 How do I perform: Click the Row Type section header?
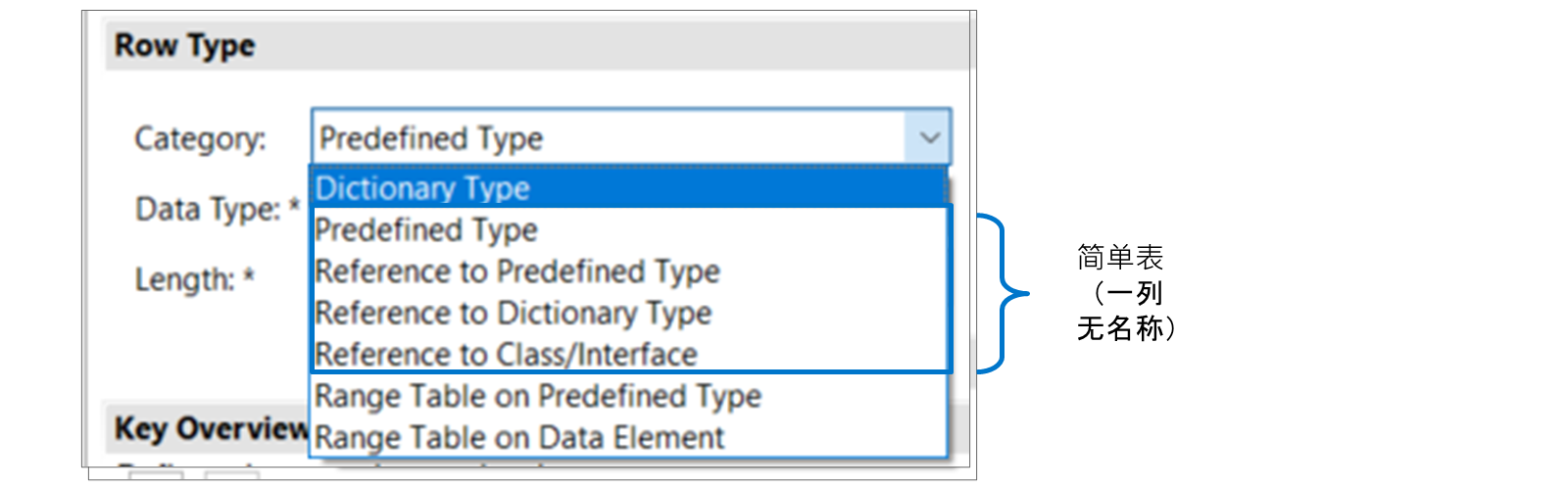[x=535, y=45]
